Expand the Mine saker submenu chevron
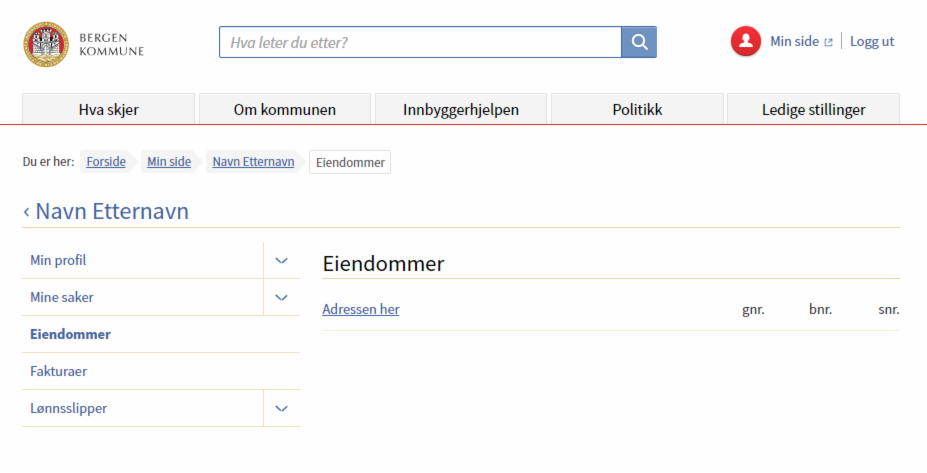Screen dimensions: 927x473 click(x=281, y=297)
